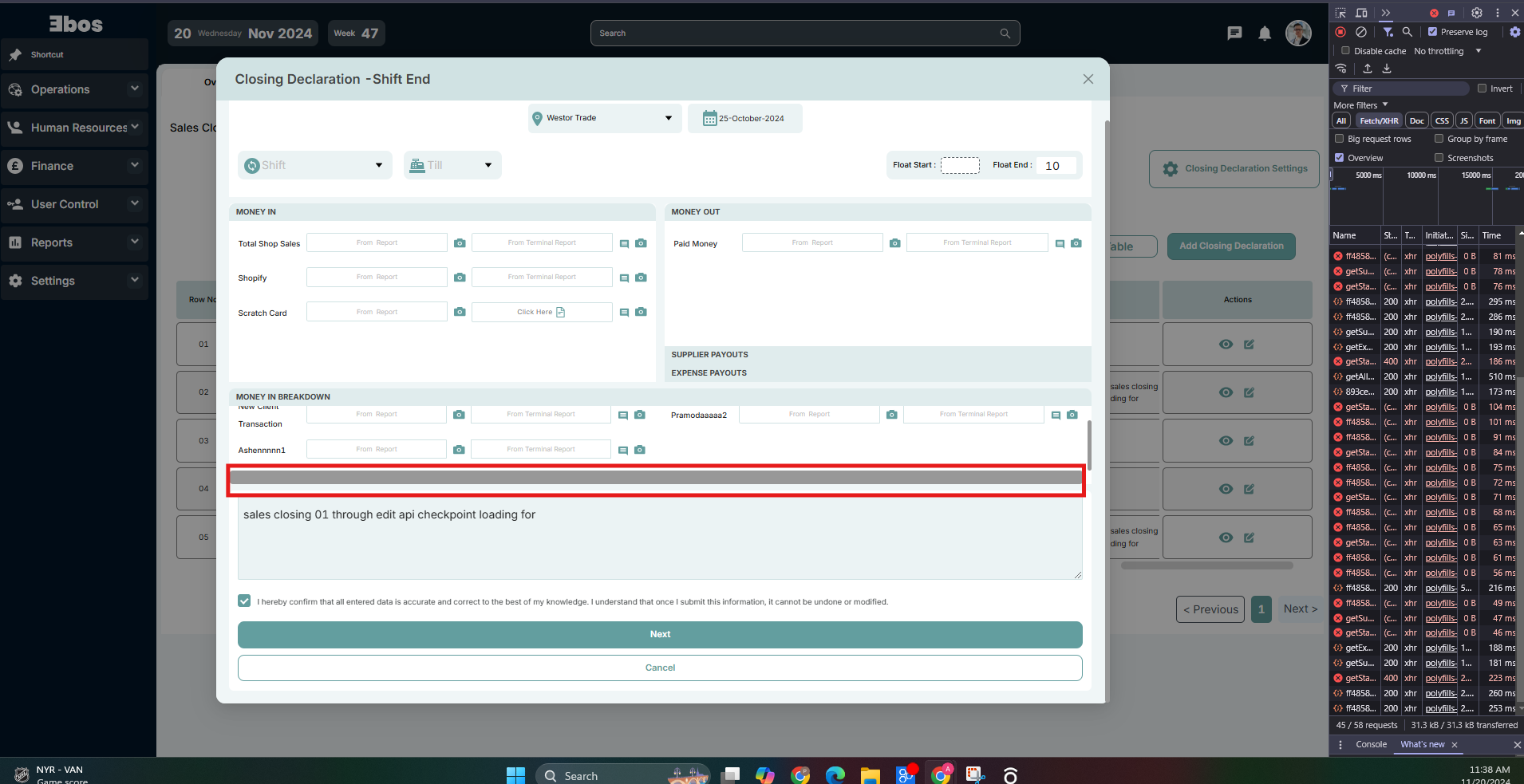Click the export HAR download icon

[x=1387, y=69]
